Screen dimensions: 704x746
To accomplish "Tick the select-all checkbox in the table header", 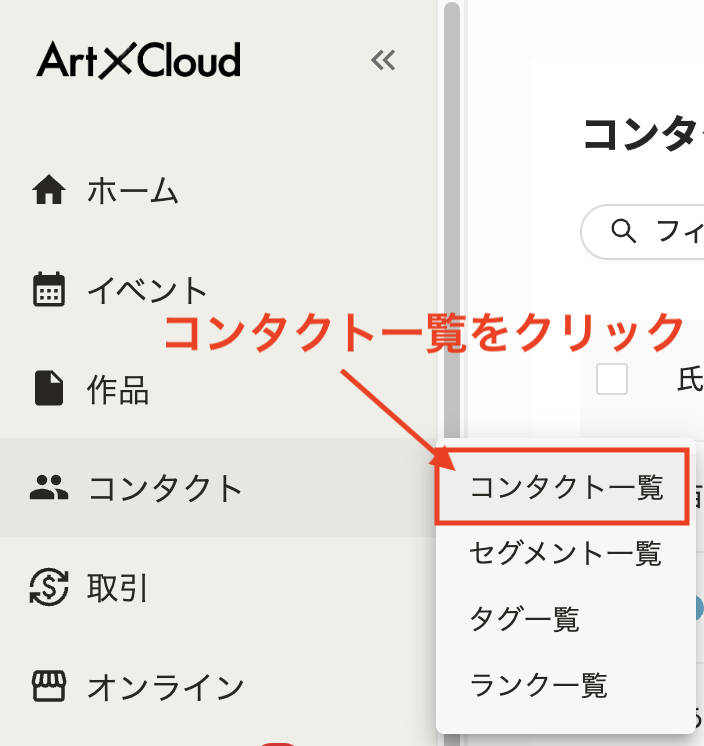I will tap(612, 379).
